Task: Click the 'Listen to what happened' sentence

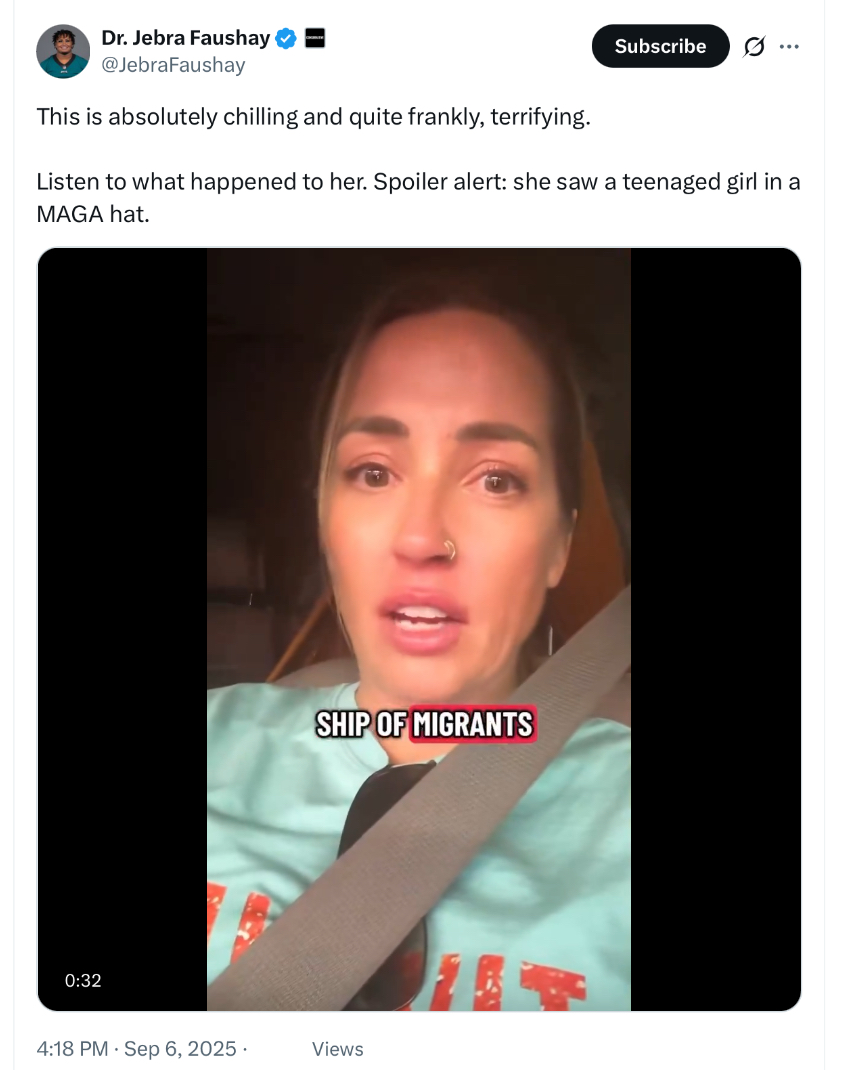Action: [x=203, y=182]
